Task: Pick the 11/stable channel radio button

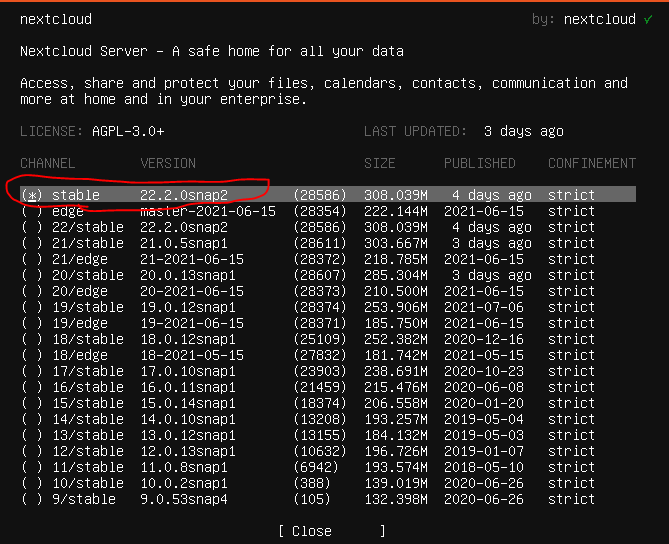Action: 32,467
